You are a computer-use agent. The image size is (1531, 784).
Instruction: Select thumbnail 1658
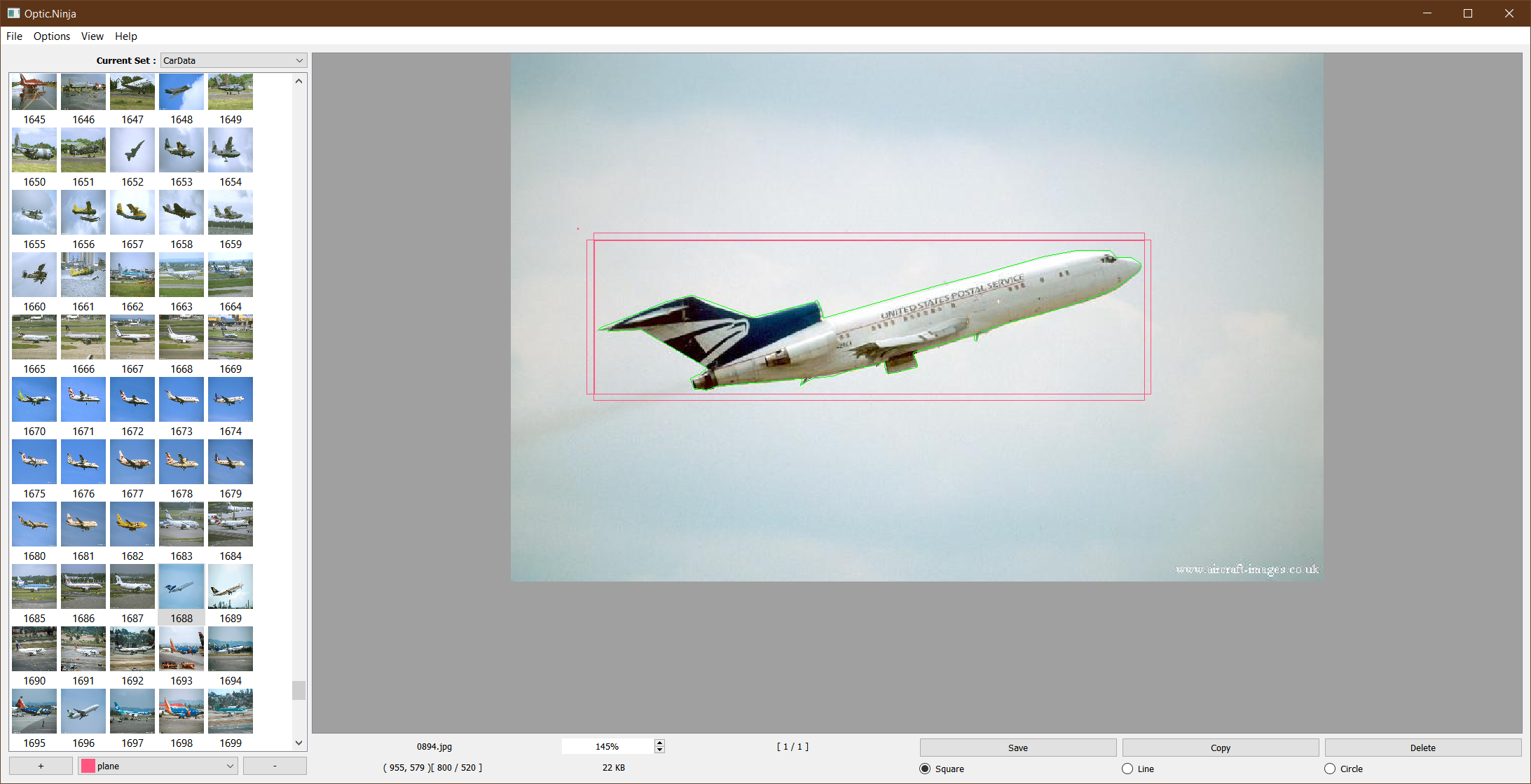tap(181, 212)
